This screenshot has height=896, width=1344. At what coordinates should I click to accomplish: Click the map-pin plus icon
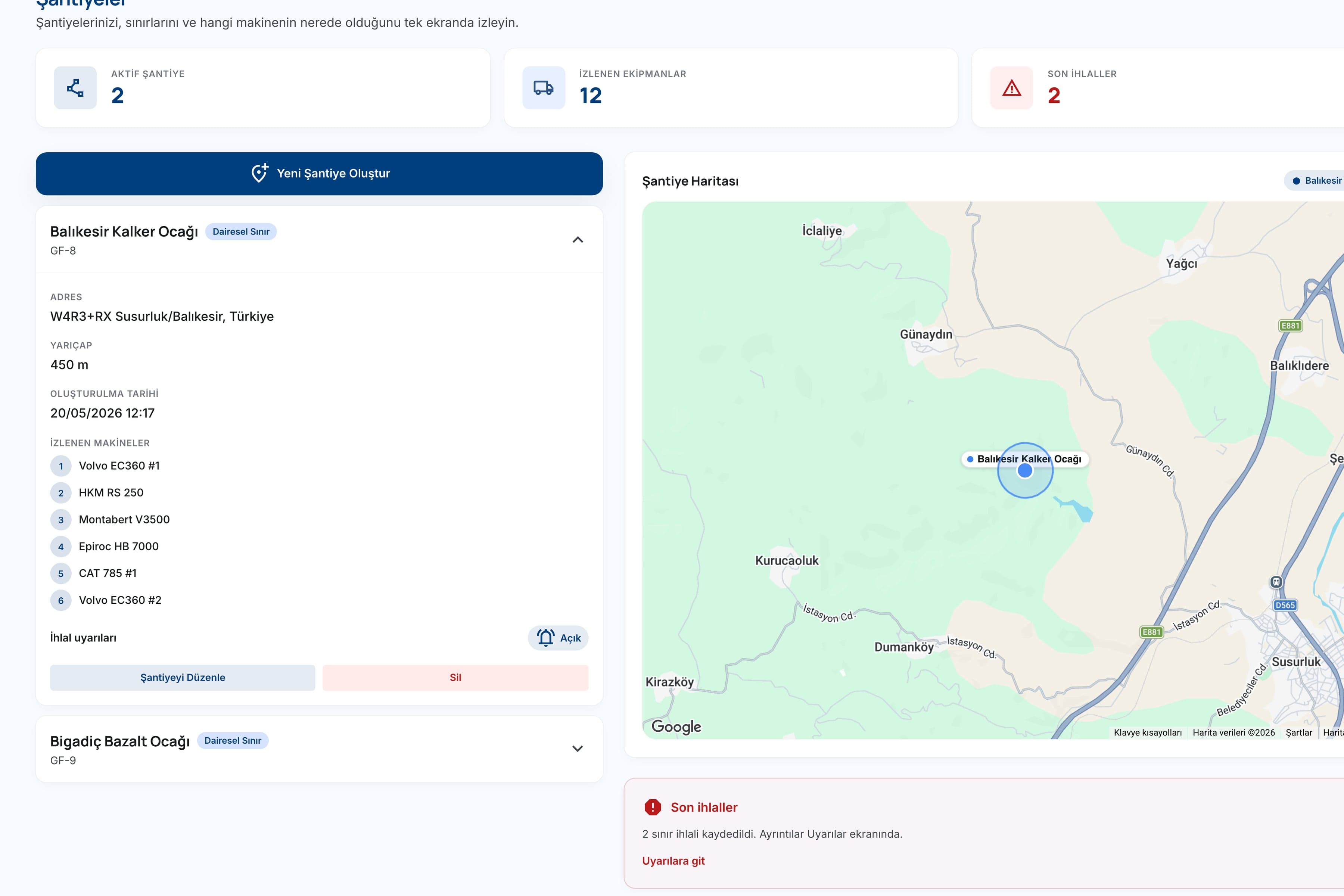(259, 173)
